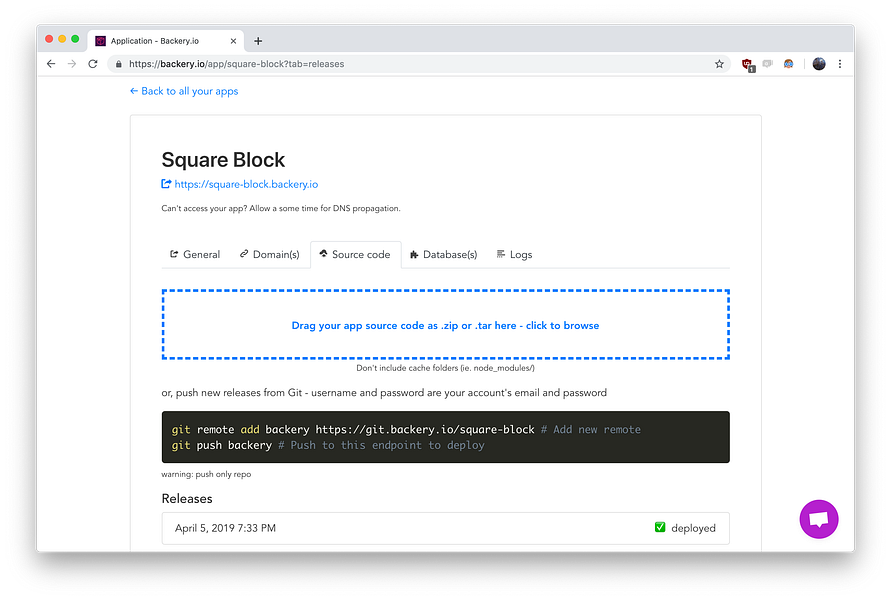The height and width of the screenshot is (600, 891).
Task: Select the Source code tab
Action: pyautogui.click(x=355, y=255)
